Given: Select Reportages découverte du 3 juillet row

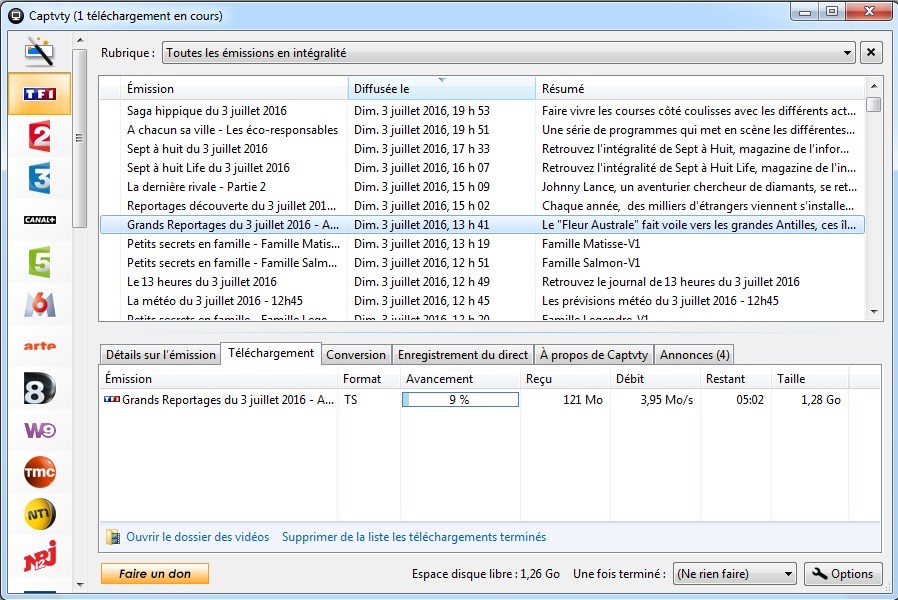Looking at the screenshot, I should coord(482,206).
